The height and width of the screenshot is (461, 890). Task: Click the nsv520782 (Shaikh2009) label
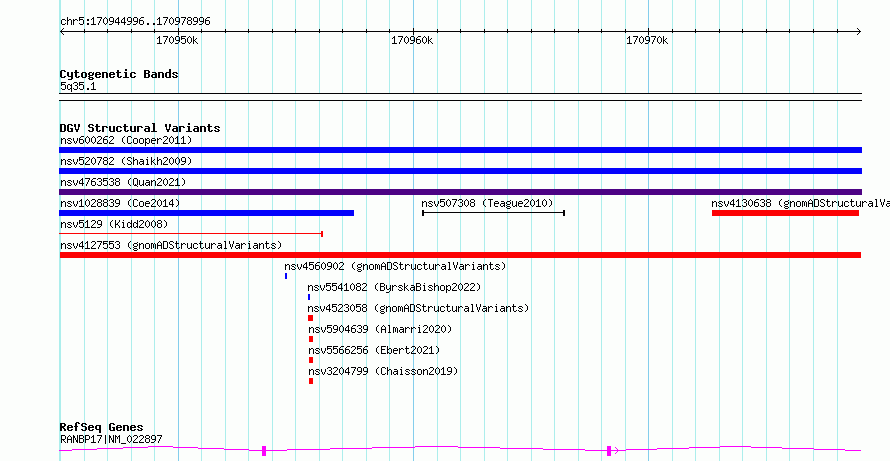(x=126, y=161)
